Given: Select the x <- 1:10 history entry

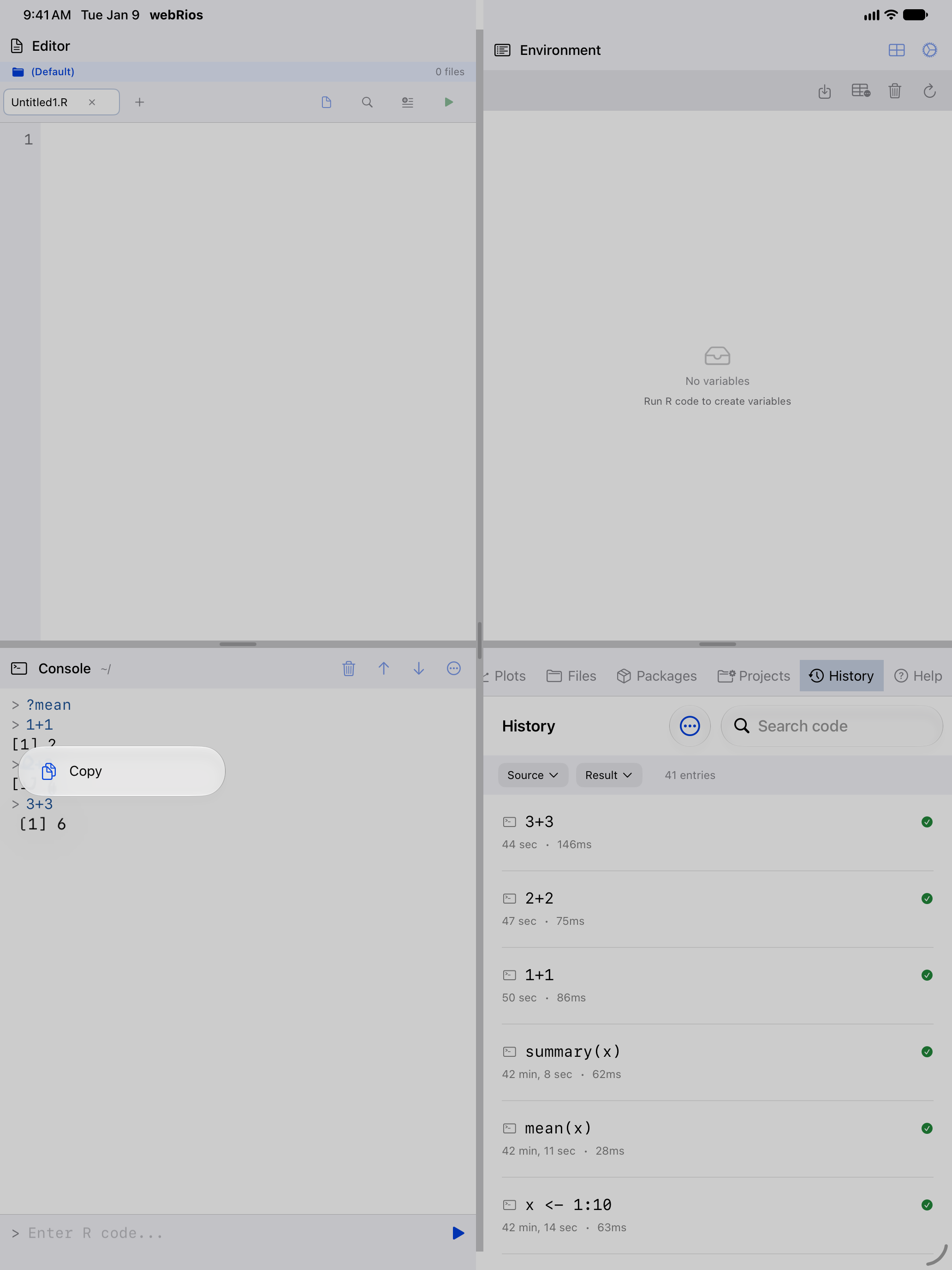Looking at the screenshot, I should [717, 1216].
